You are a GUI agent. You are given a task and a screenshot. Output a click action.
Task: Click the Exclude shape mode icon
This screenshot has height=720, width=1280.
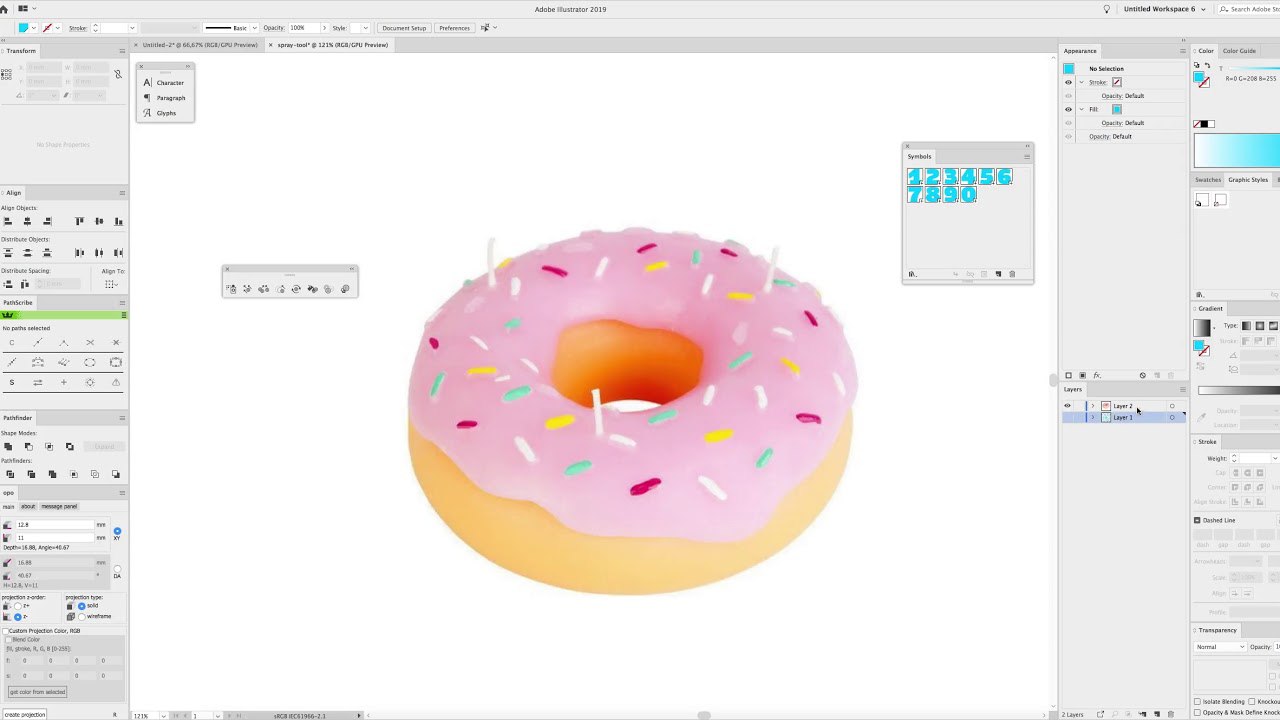pos(69,446)
